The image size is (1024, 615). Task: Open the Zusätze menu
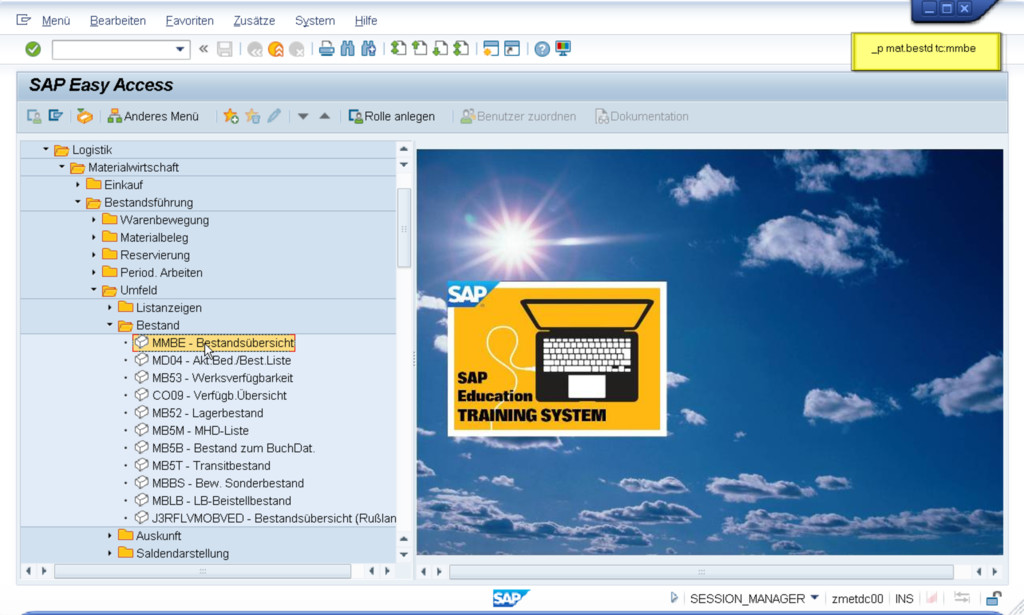click(255, 20)
